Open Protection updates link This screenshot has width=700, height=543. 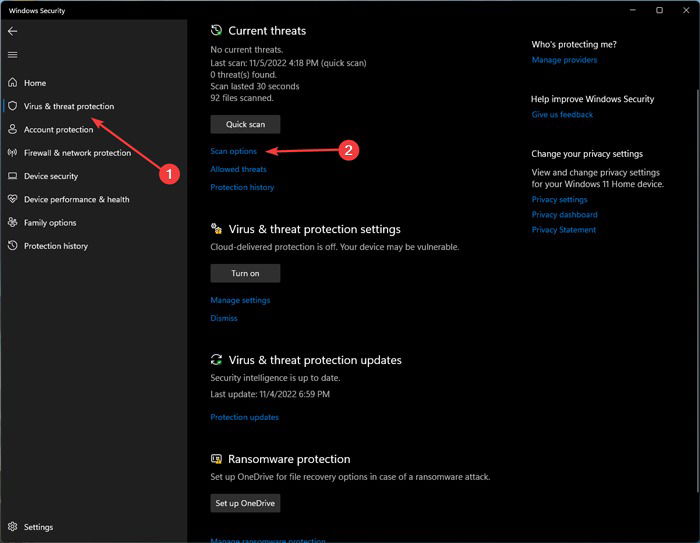(245, 417)
